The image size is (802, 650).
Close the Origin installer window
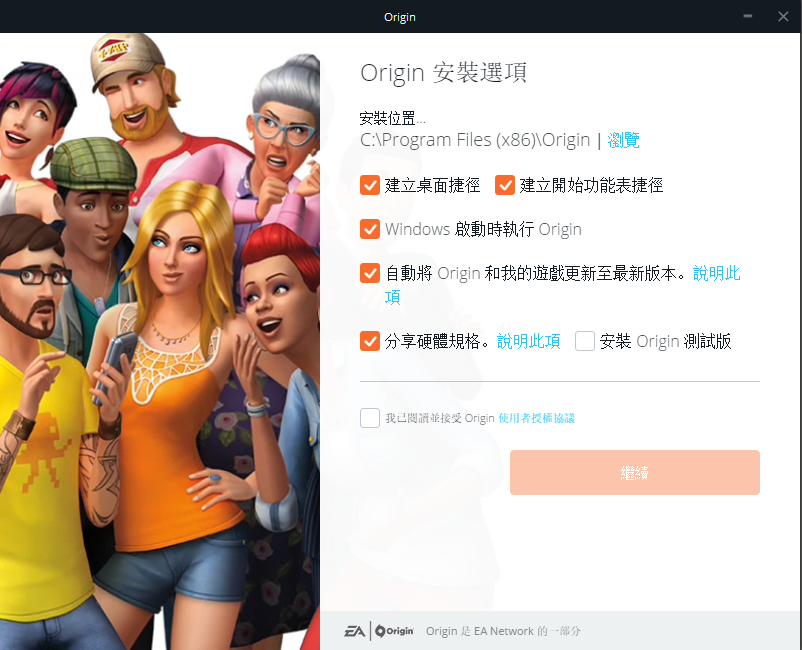(783, 16)
